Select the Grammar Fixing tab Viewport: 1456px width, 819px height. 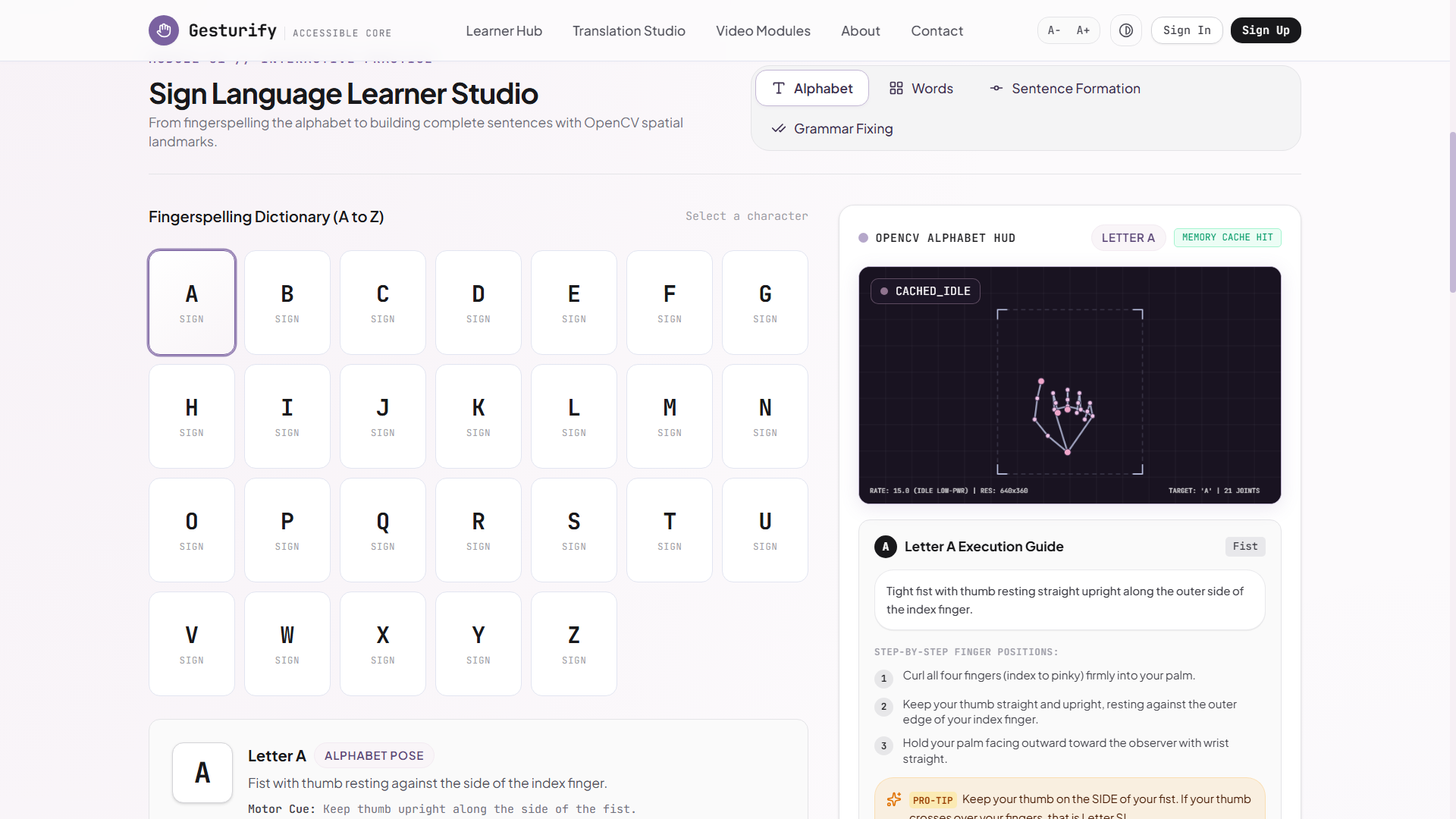pyautogui.click(x=832, y=129)
